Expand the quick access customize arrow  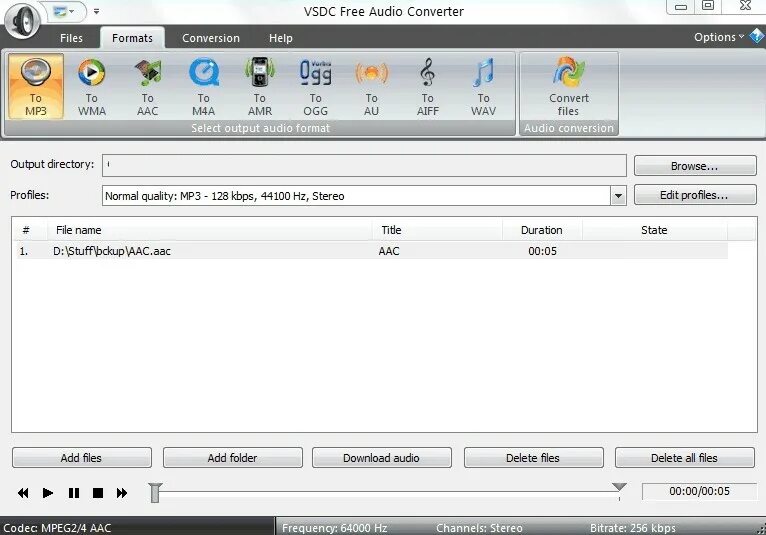96,11
